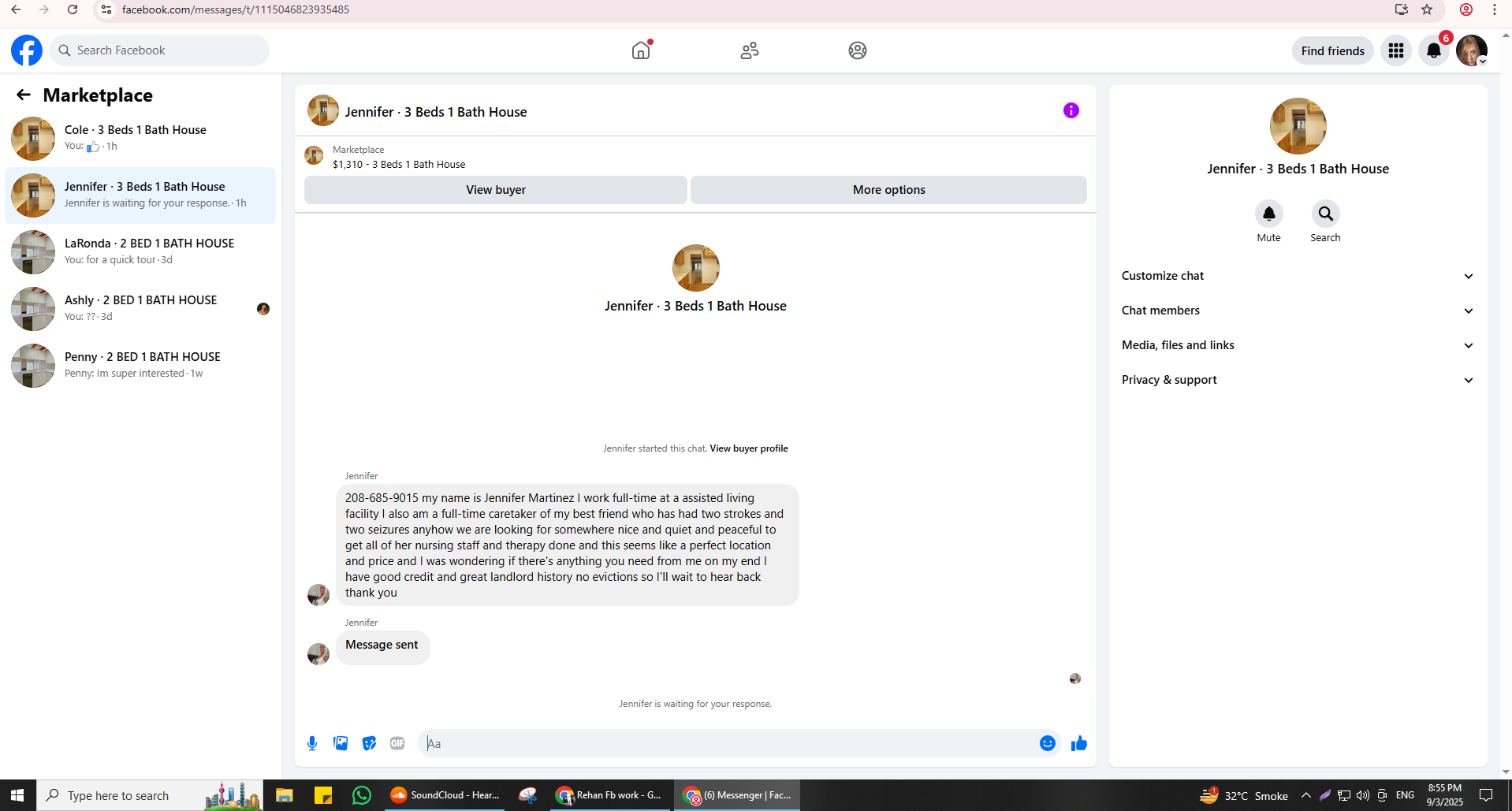This screenshot has width=1512, height=811.
Task: Switch to Messenger Chrome taskbar window
Action: [x=737, y=795]
